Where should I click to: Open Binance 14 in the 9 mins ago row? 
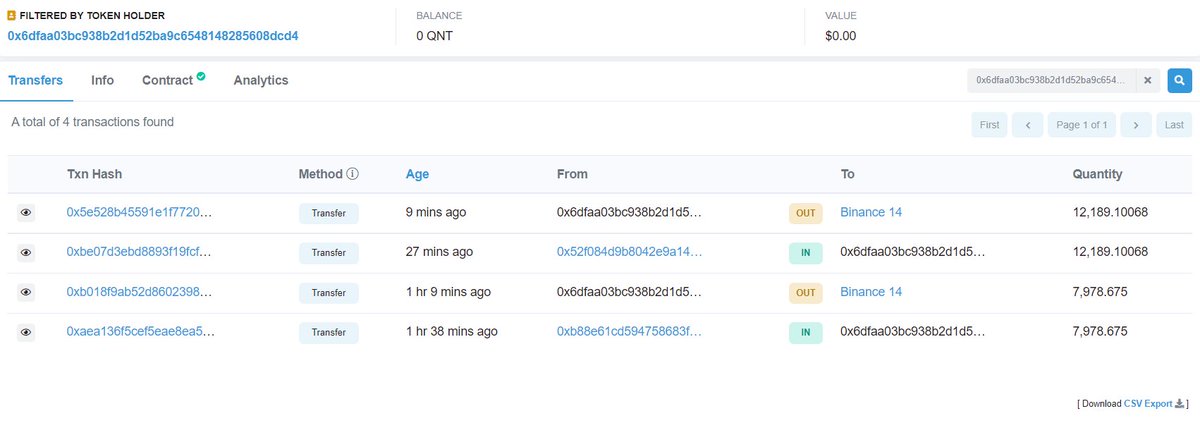871,213
